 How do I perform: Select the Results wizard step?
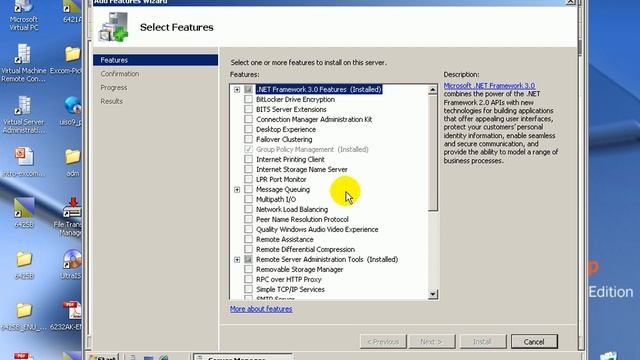click(x=111, y=101)
